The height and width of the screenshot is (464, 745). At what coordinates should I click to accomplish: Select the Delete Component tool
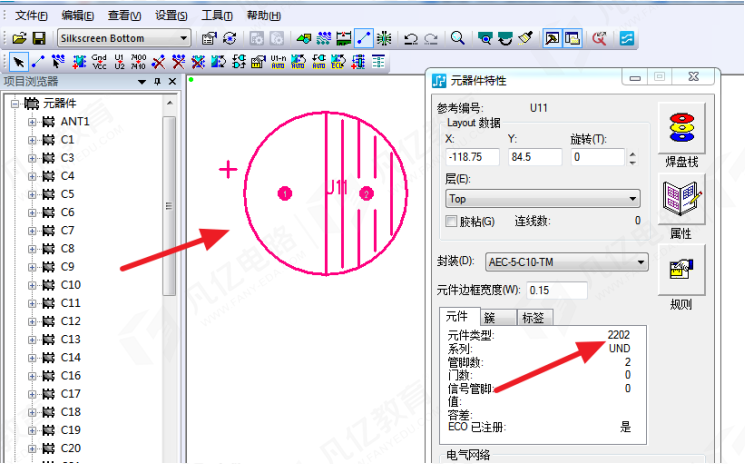click(198, 62)
